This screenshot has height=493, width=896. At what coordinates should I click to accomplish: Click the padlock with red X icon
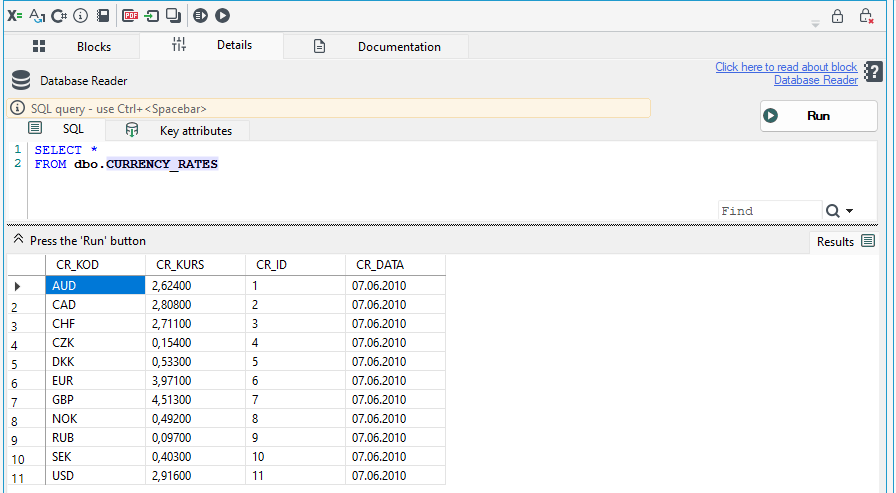866,16
